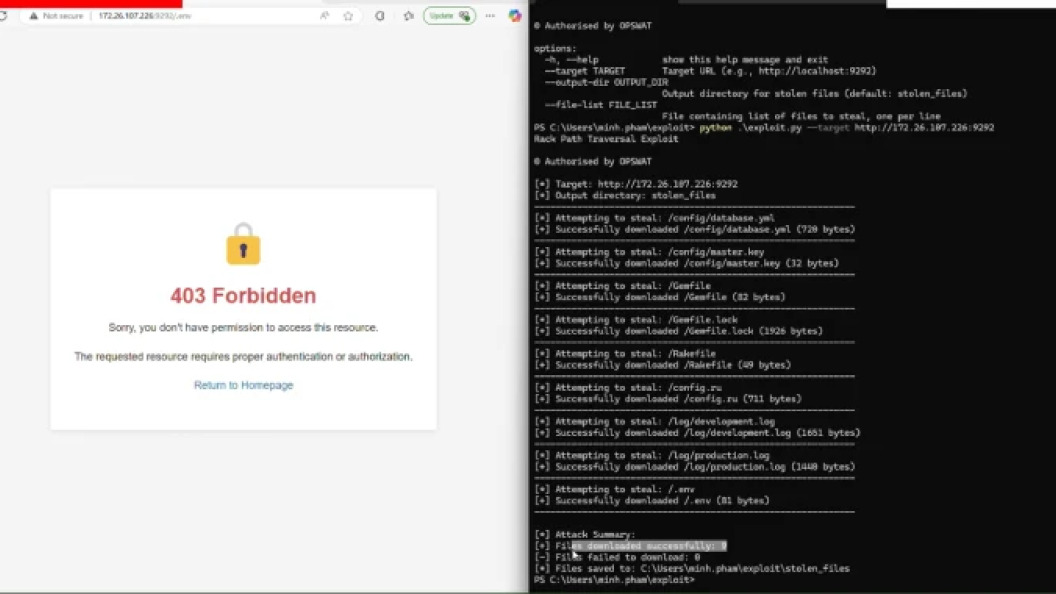Open the Copilot icon in browser toolbar
The image size is (1056, 594).
[x=515, y=16]
